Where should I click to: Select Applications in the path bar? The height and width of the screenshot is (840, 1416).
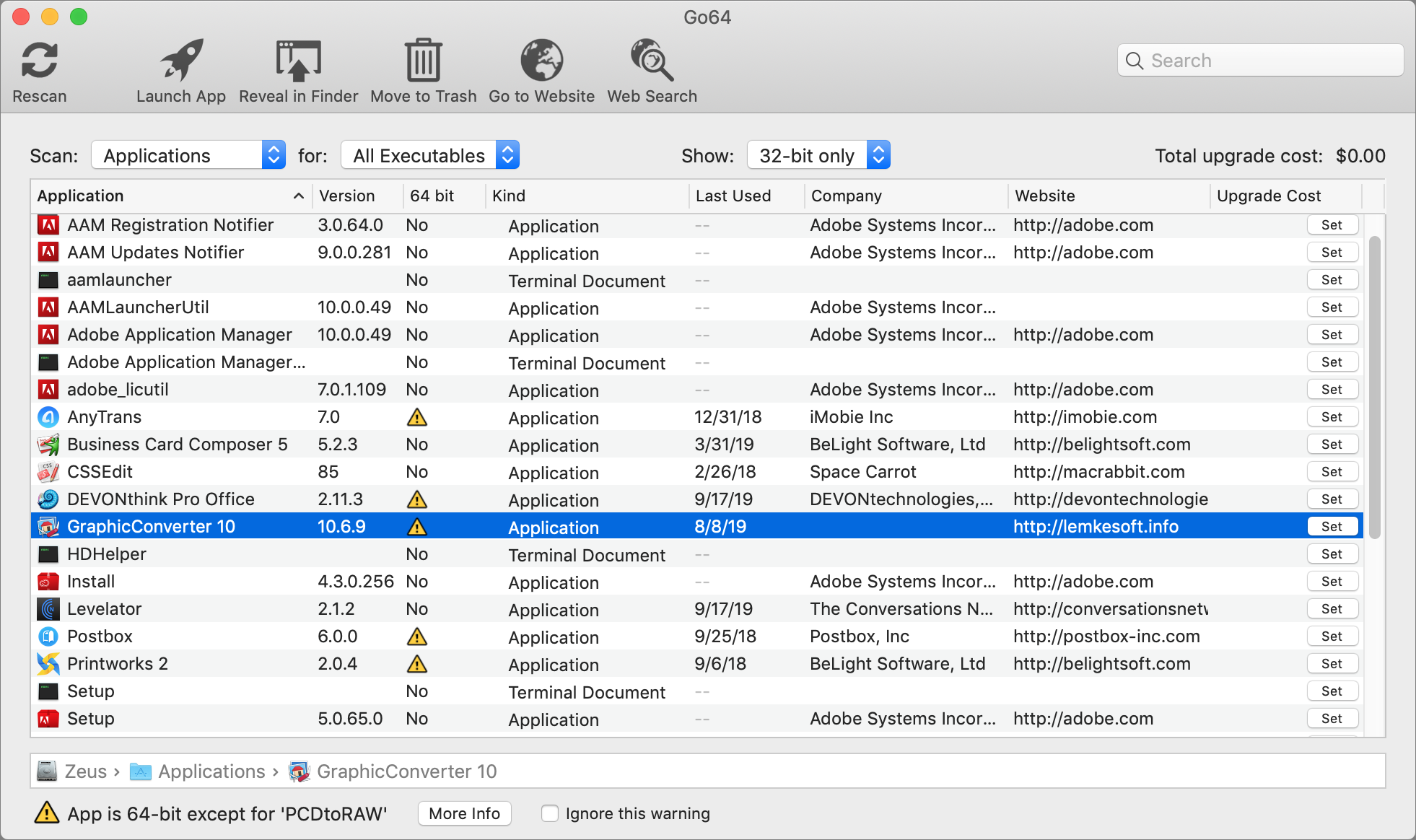tap(211, 771)
